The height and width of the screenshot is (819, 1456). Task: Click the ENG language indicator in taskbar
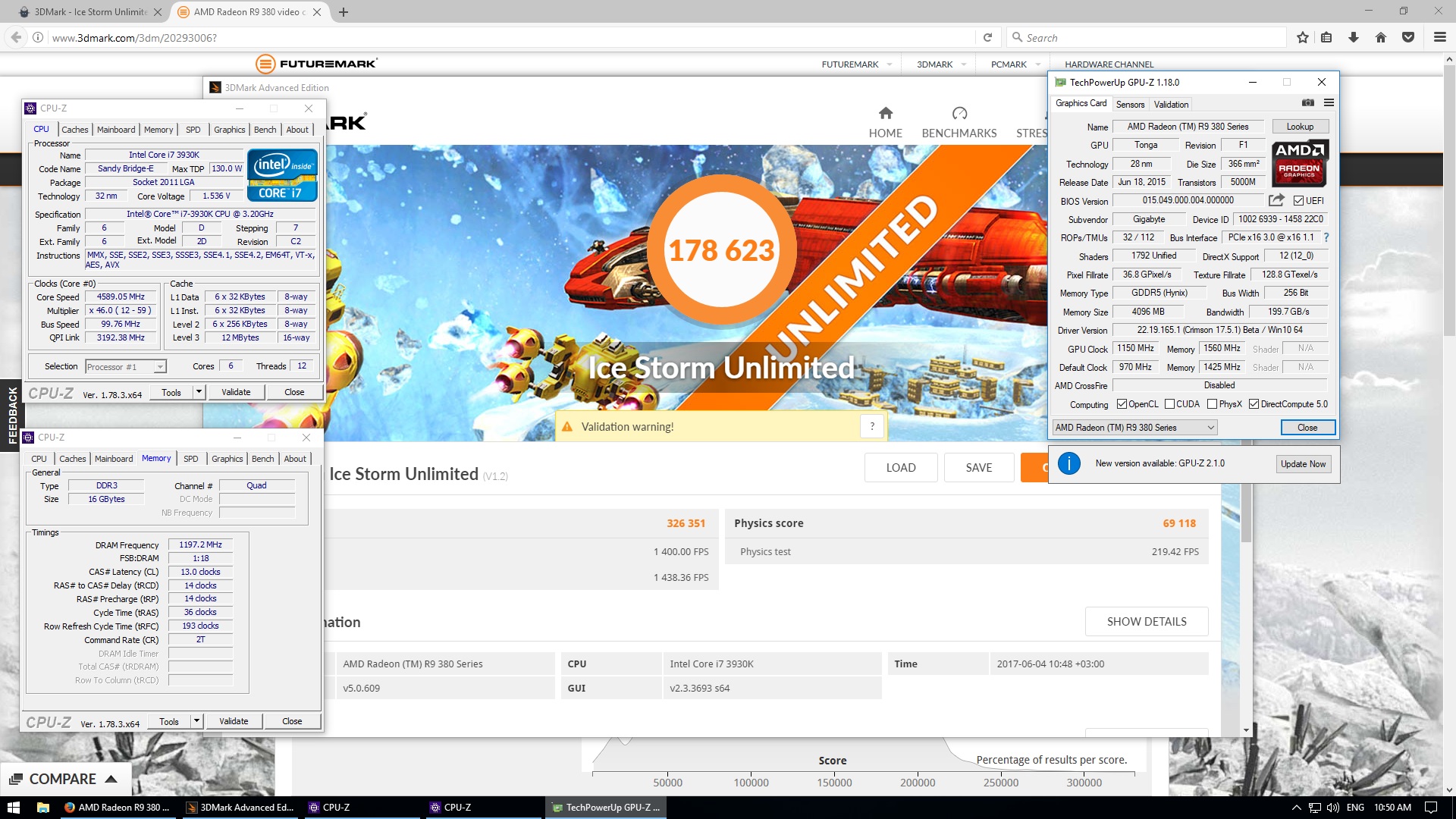1355,807
